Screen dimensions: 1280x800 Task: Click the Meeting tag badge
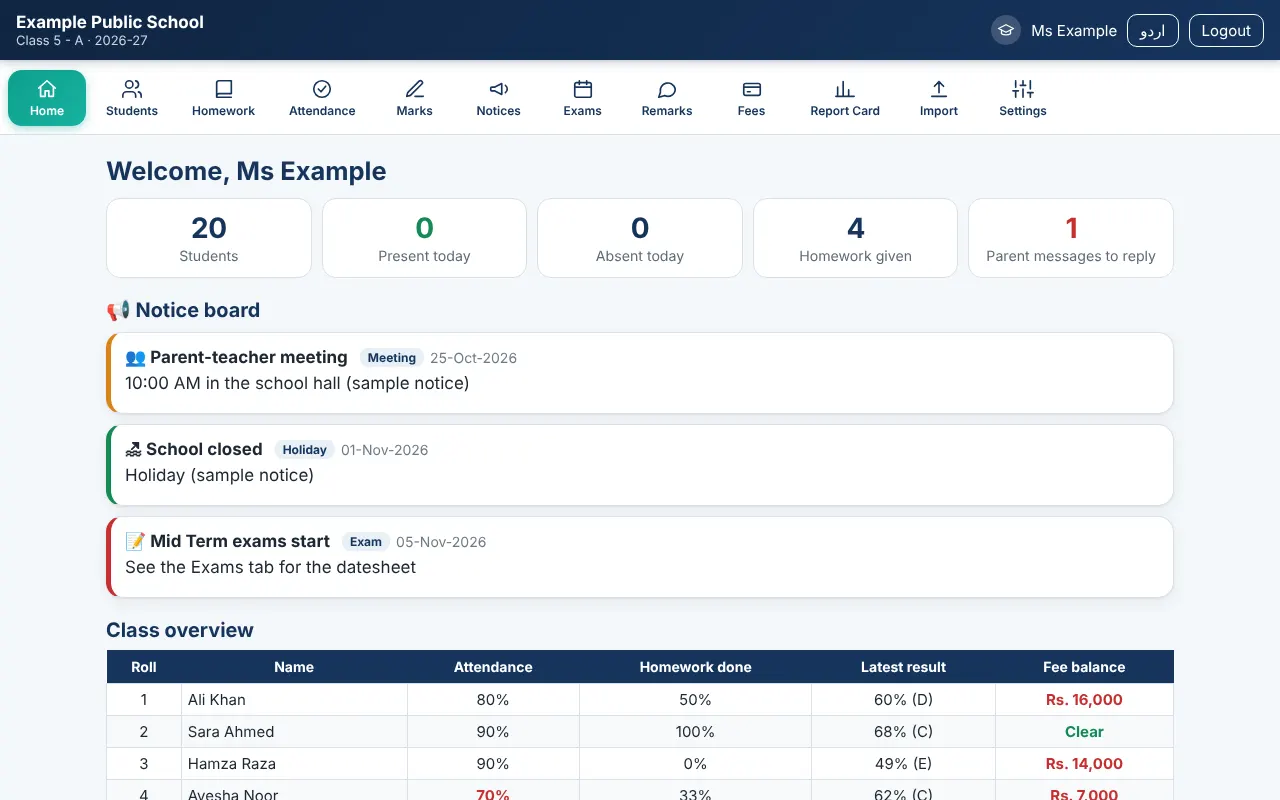392,358
